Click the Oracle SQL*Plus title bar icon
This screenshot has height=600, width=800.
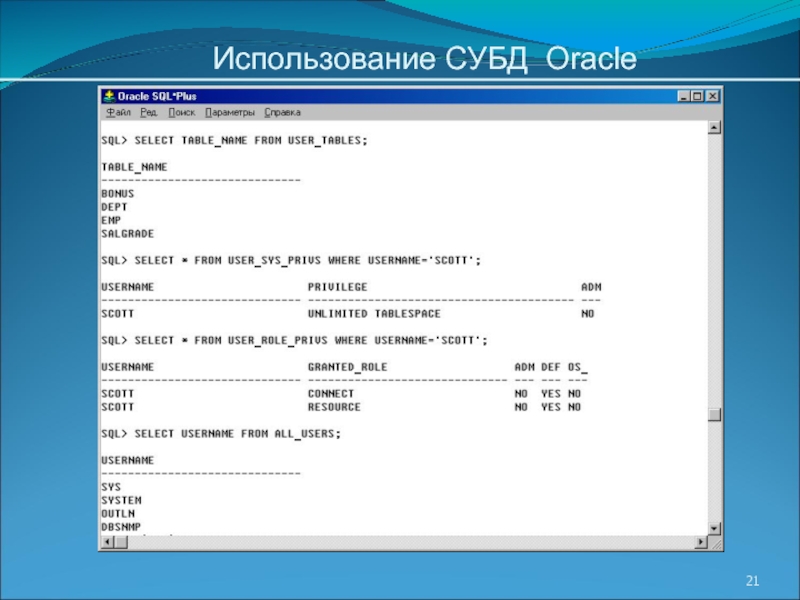109,96
